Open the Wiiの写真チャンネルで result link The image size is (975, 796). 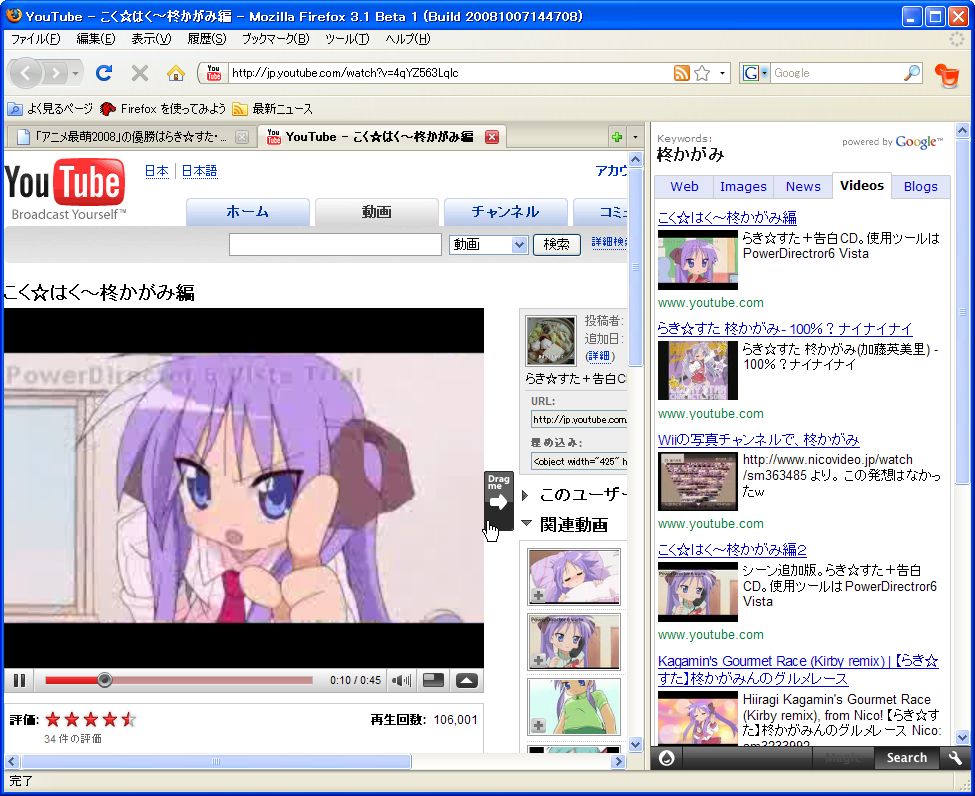[x=759, y=440]
